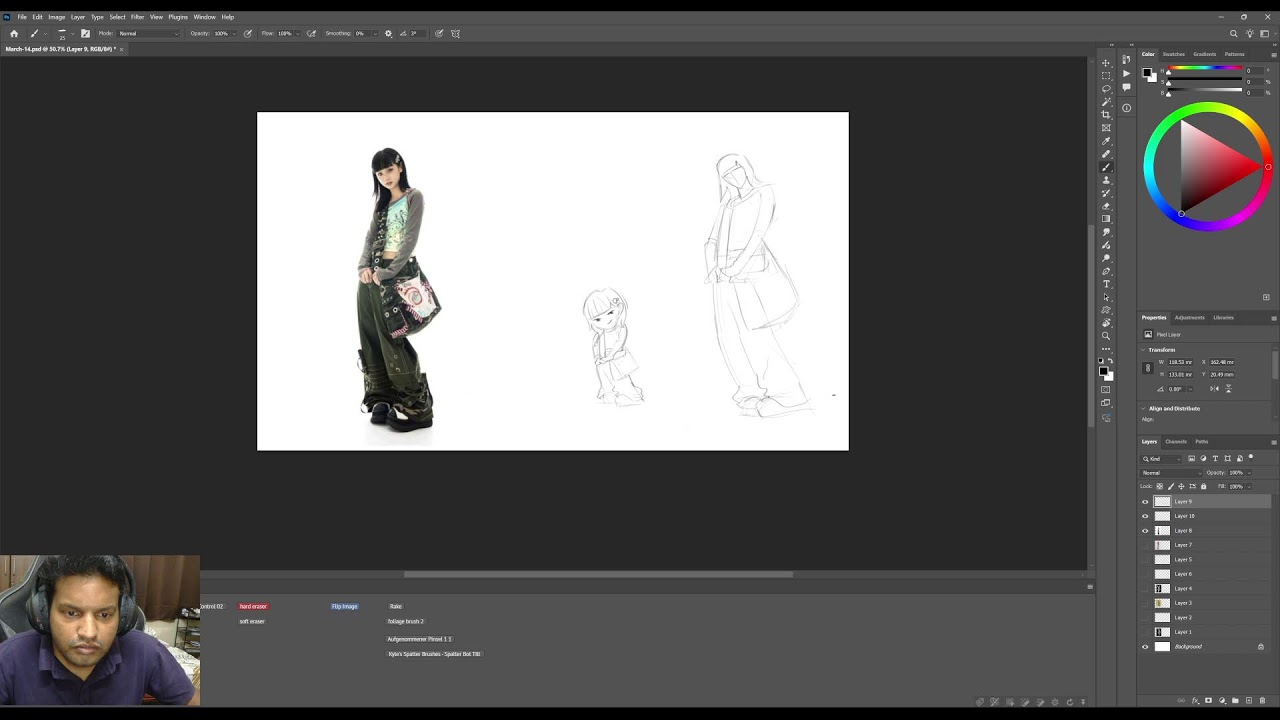Hide the Background layer

[x=1146, y=647]
